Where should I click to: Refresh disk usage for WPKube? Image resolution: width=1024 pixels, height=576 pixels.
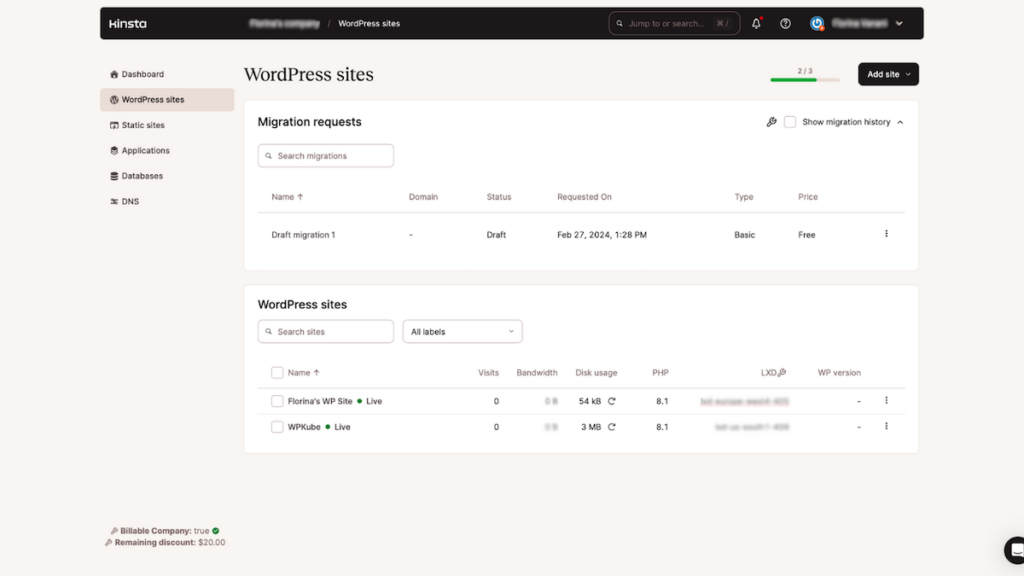[612, 427]
